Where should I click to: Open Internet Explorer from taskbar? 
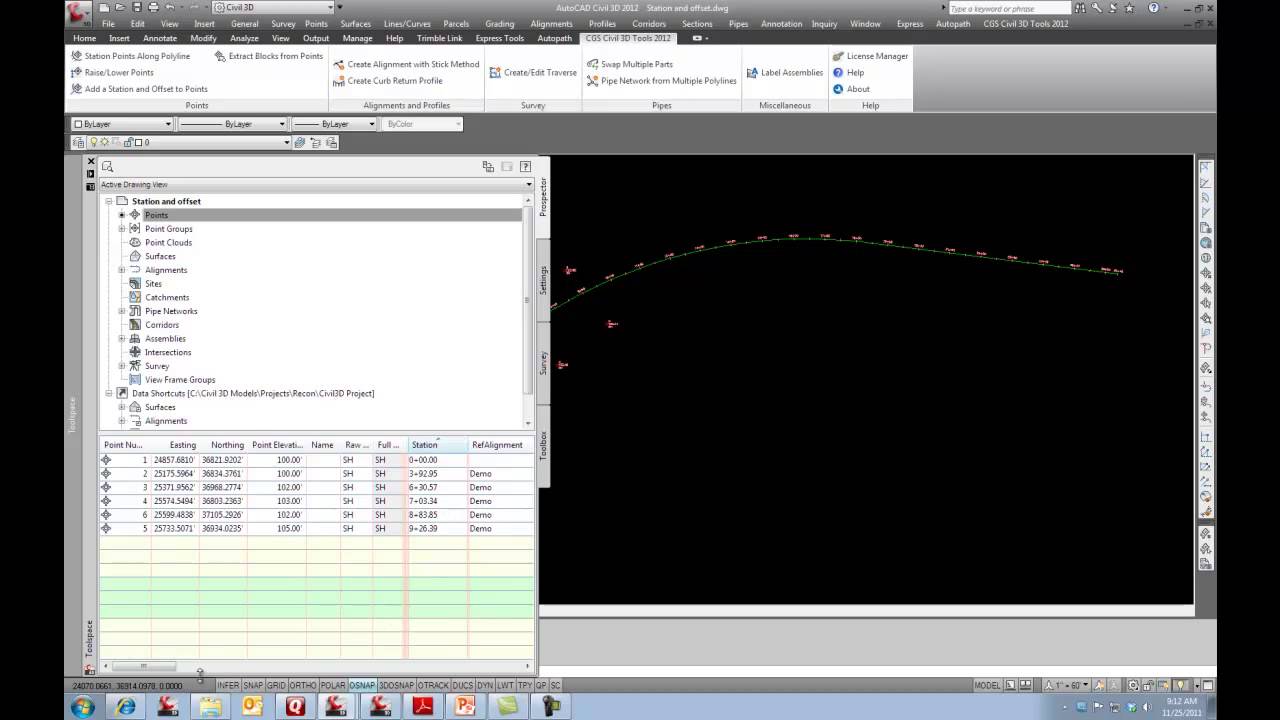[126, 706]
